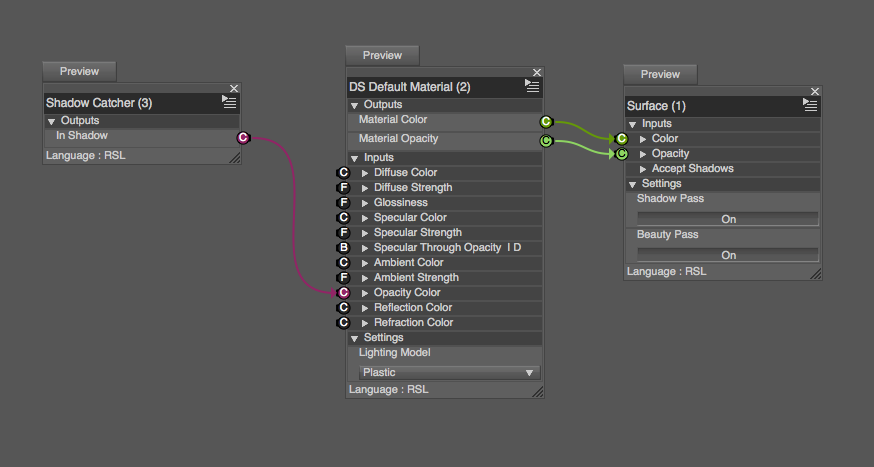Click the Diffuse Color input connector
This screenshot has width=874, height=467.
343,173
